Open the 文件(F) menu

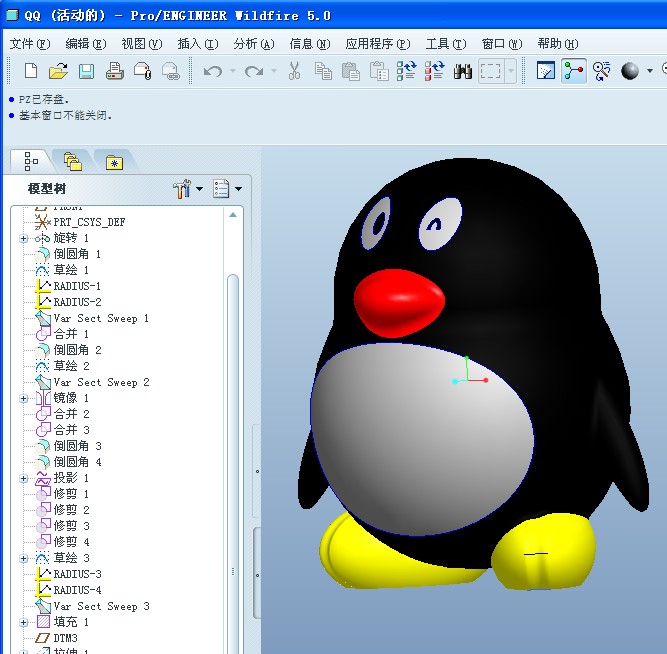(x=30, y=44)
